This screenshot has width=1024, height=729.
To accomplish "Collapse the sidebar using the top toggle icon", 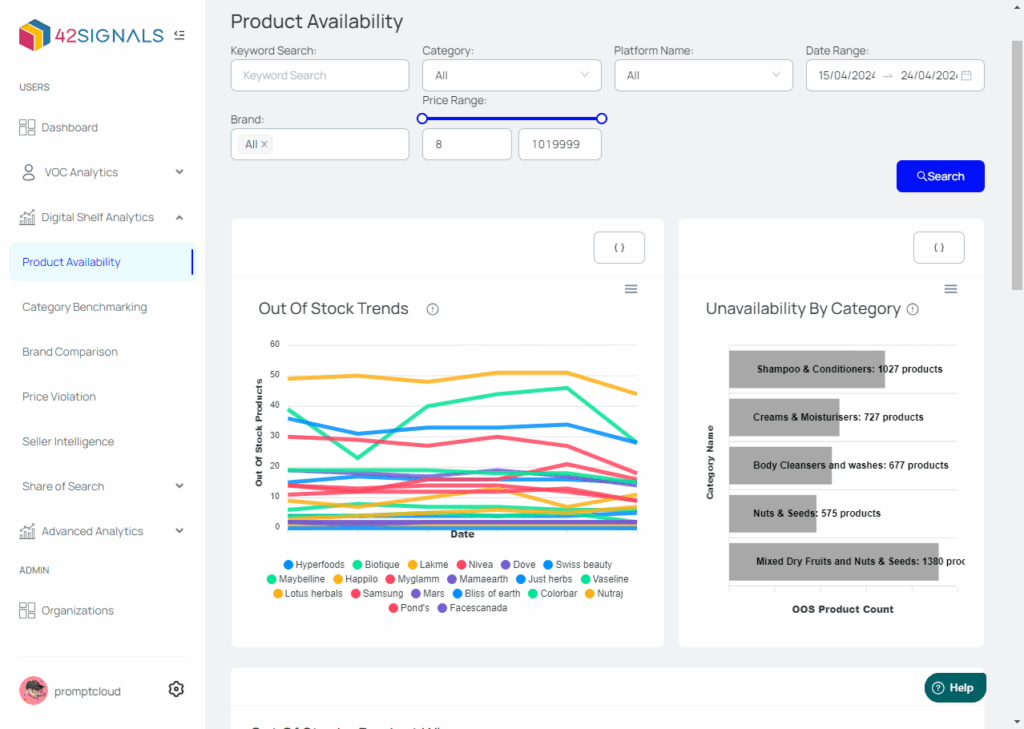I will point(180,33).
